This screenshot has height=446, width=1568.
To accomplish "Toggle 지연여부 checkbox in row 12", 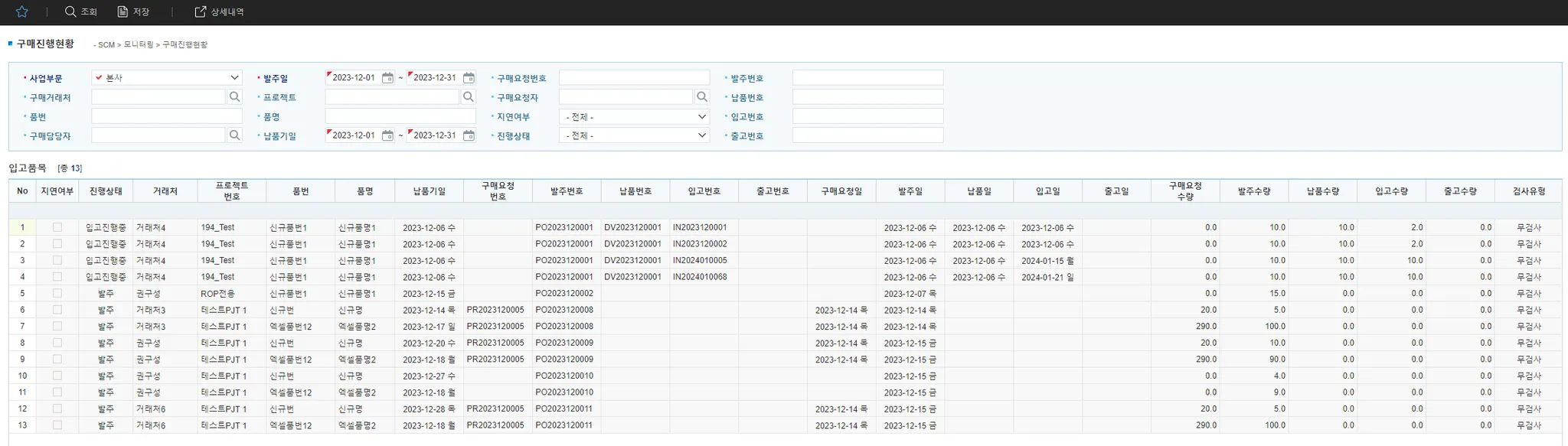I will pyautogui.click(x=57, y=409).
